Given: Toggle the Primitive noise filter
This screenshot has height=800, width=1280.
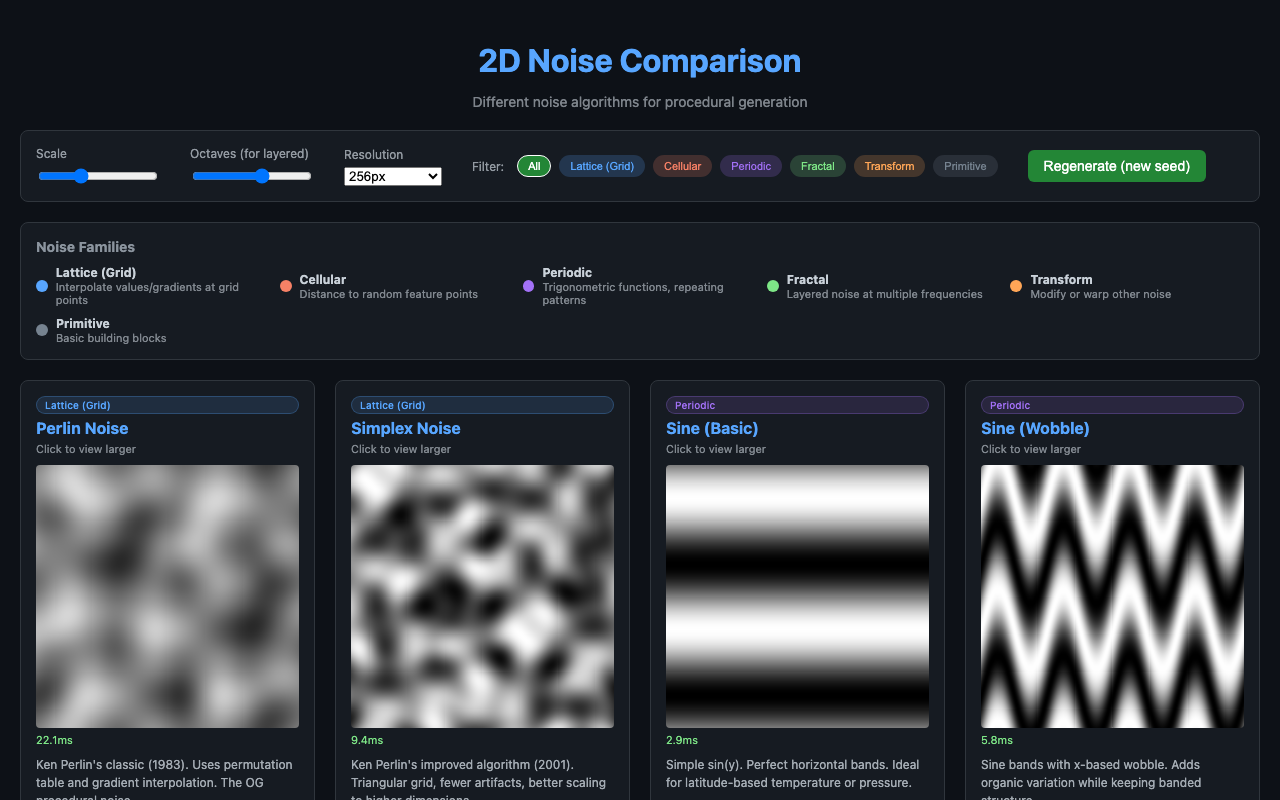Looking at the screenshot, I should point(965,166).
